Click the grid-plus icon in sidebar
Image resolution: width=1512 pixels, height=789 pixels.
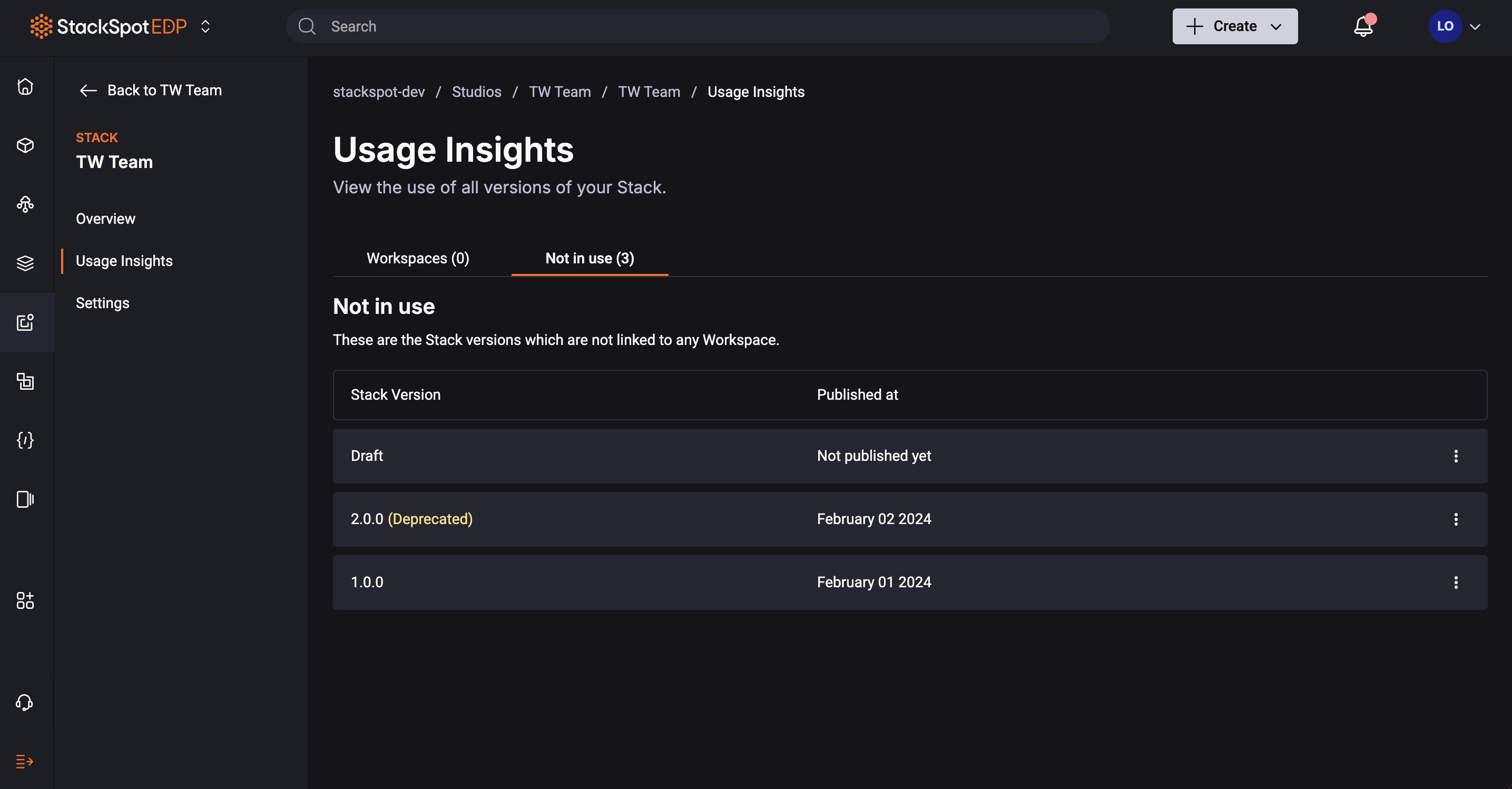25,600
